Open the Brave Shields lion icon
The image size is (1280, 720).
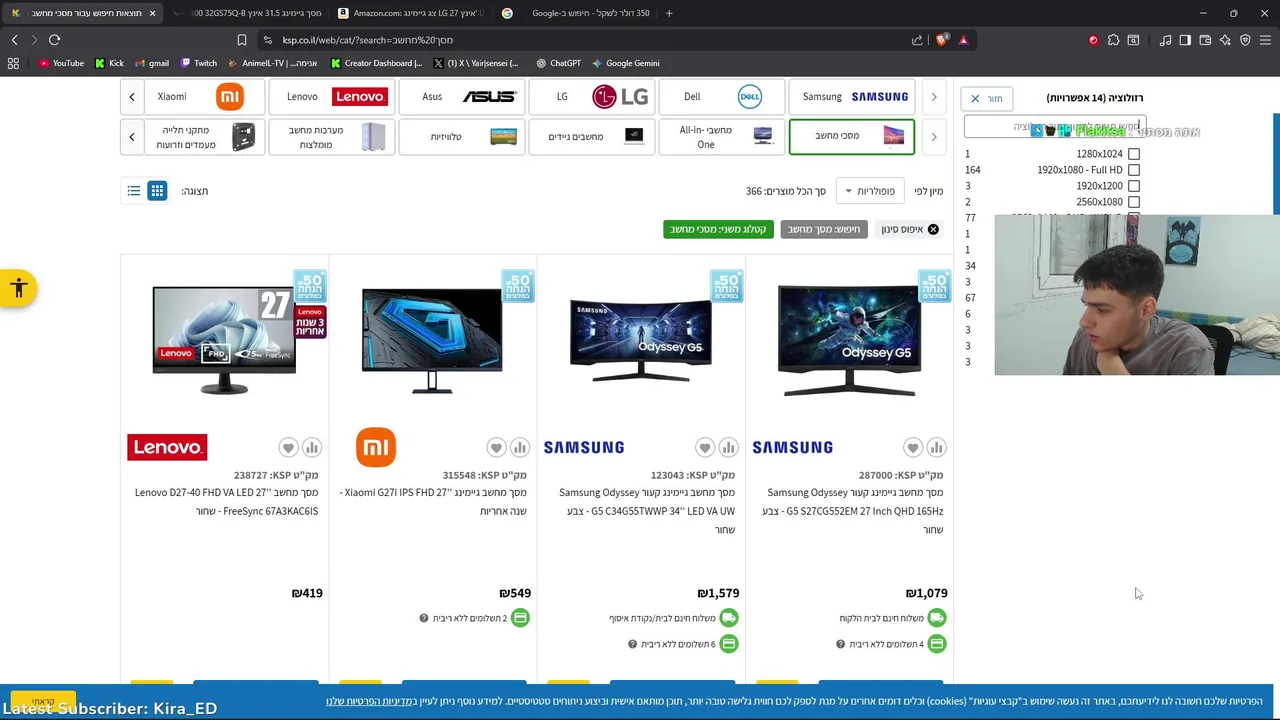[942, 40]
